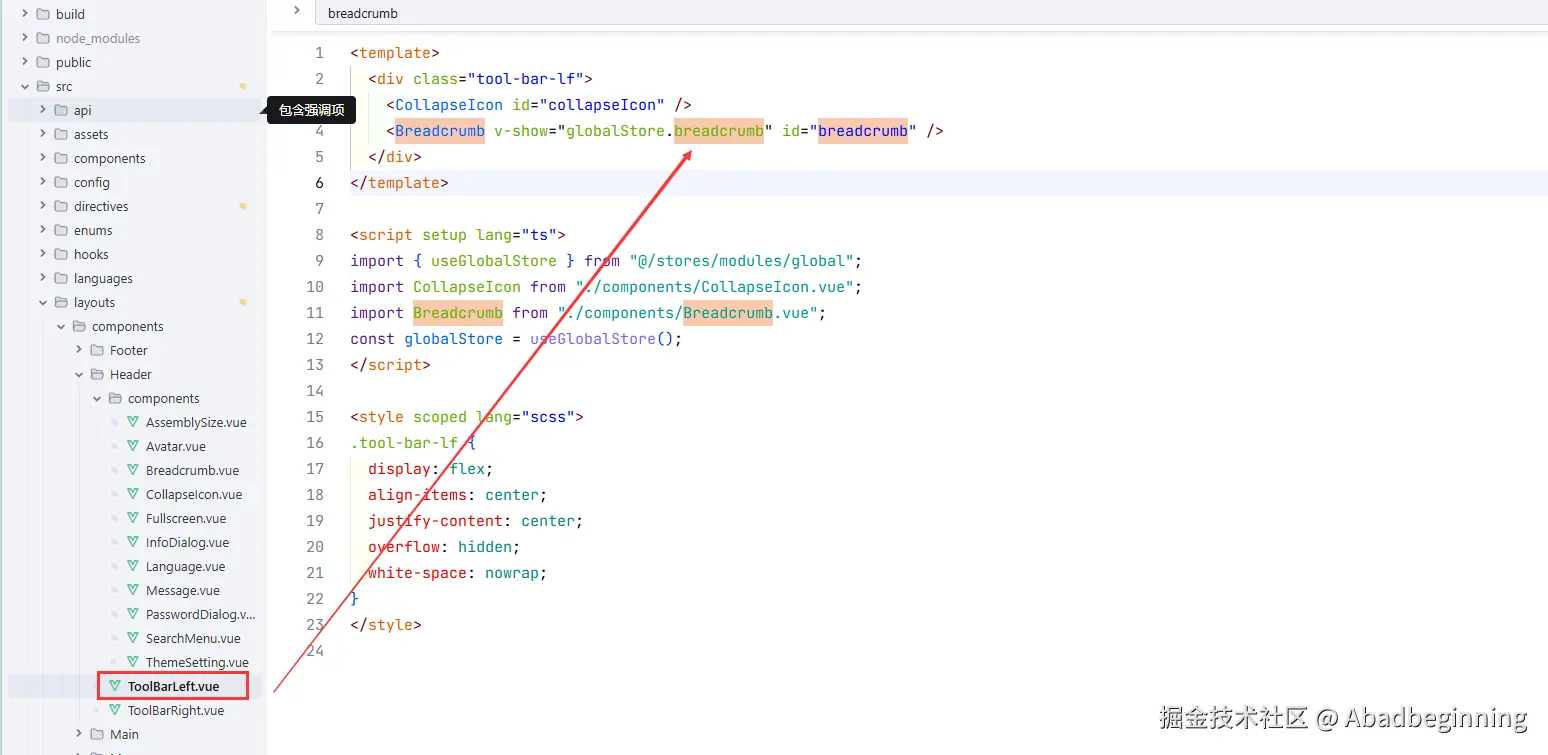Viewport: 1548px width, 755px height.
Task: Click "@/stores/modules/global" import path
Action: (x=741, y=261)
